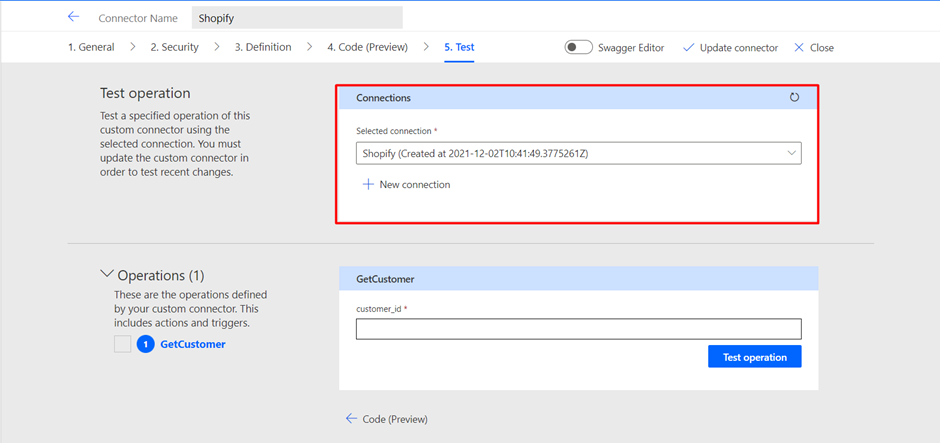
Task: Click the Test operation button
Action: pyautogui.click(x=755, y=357)
